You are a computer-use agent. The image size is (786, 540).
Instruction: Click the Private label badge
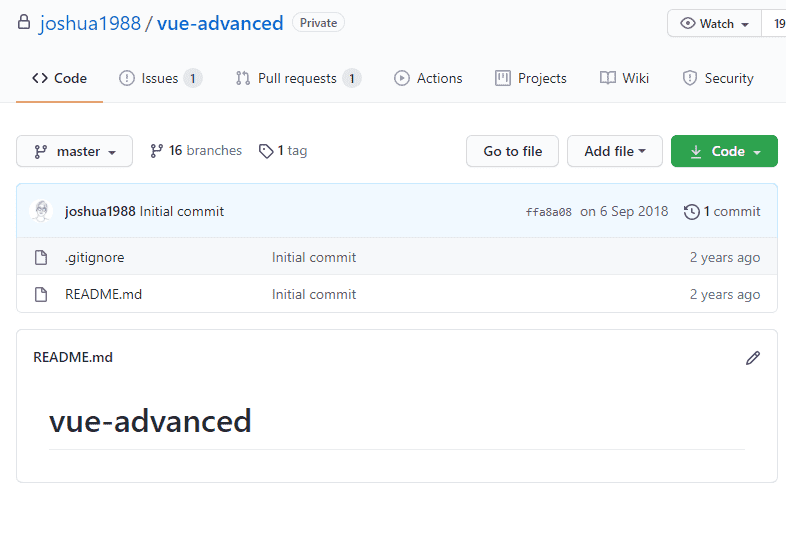pos(318,23)
